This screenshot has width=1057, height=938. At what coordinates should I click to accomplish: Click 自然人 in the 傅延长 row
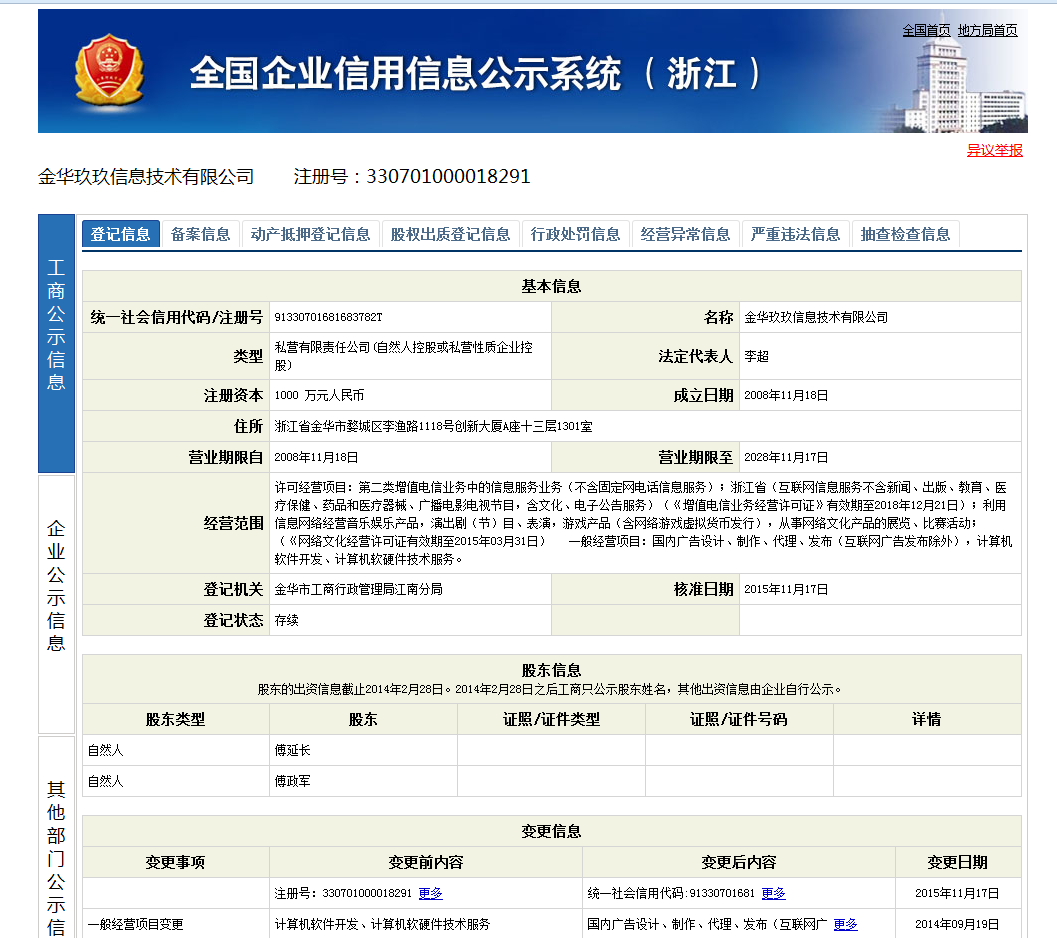point(106,751)
